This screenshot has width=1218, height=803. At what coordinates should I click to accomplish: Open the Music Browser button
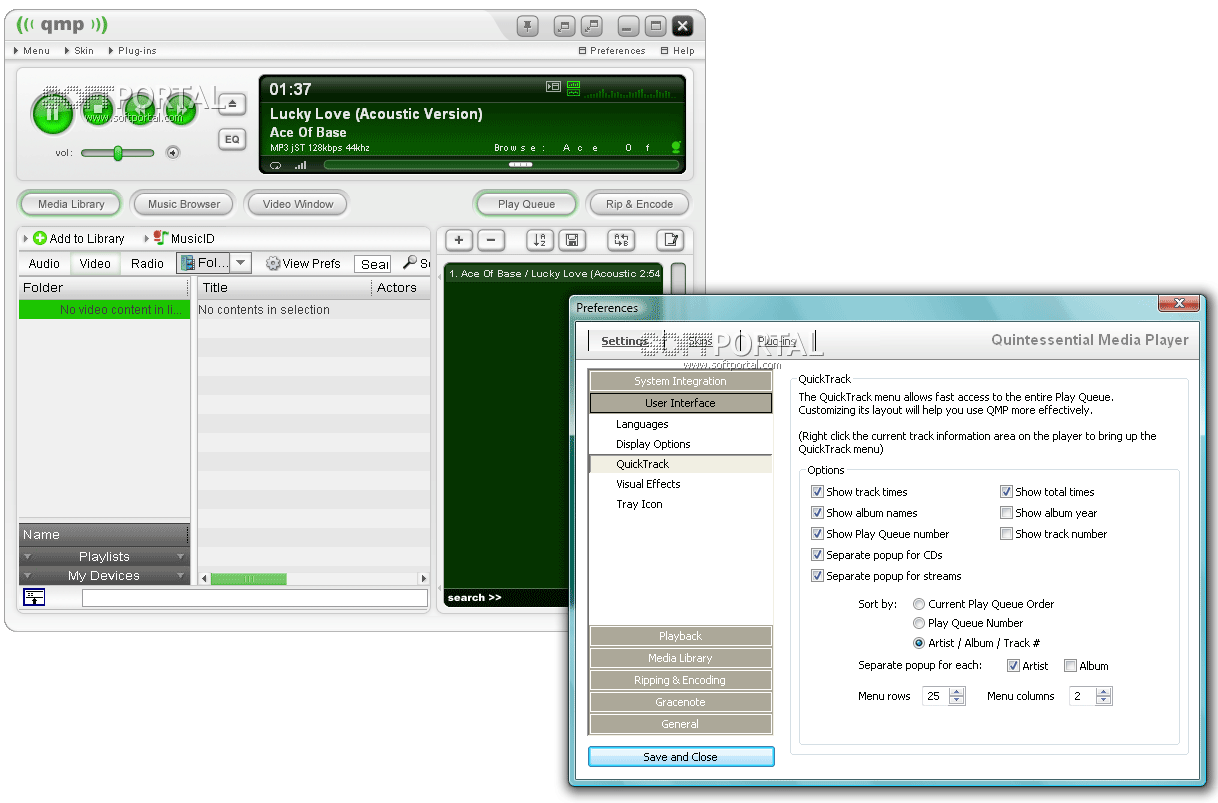184,204
